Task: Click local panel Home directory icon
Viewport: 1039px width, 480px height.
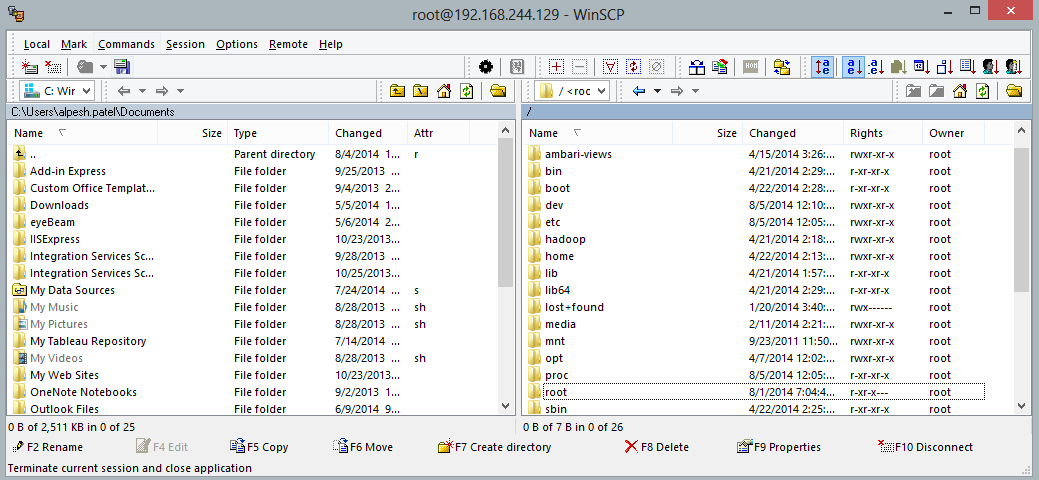Action: pyautogui.click(x=444, y=91)
